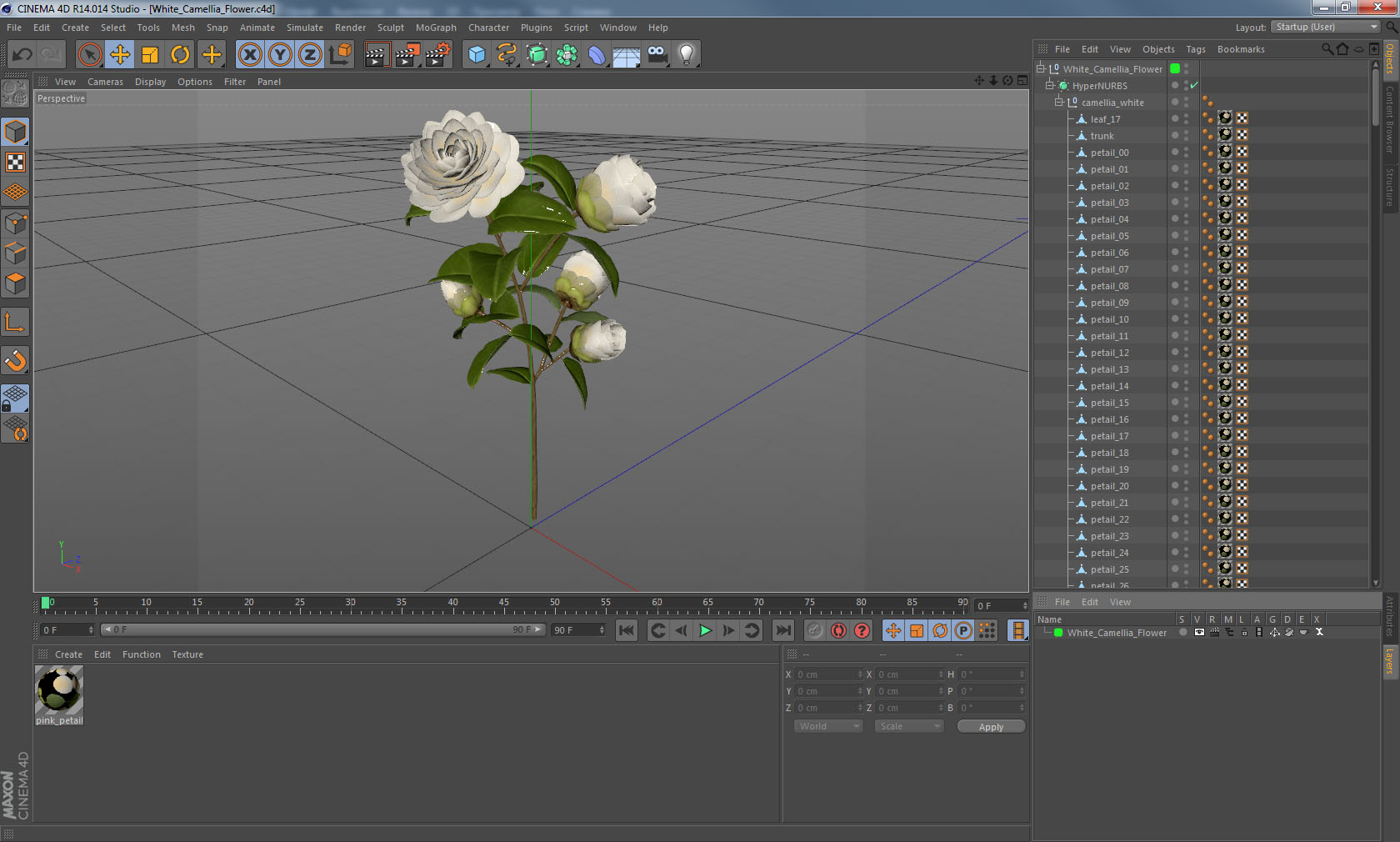Screen dimensions: 1400x842
Task: Toggle Snap magnet icon
Action: coord(16,360)
